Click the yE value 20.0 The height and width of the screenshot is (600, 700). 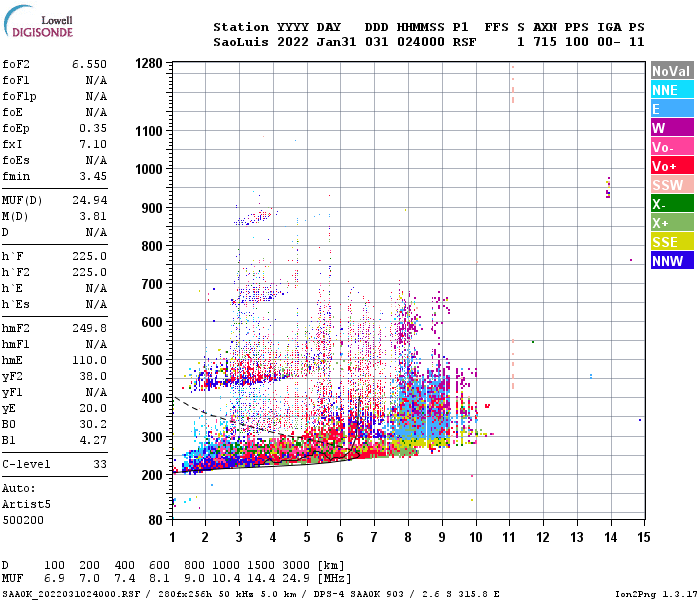tap(93, 408)
